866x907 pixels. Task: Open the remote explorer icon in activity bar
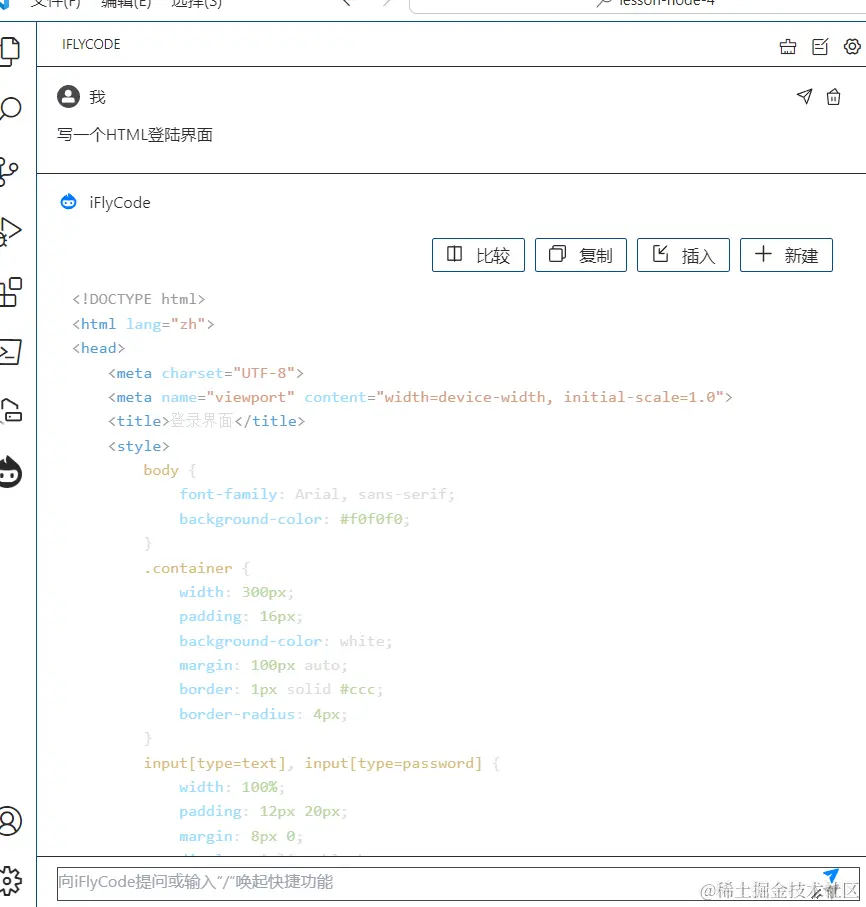point(10,411)
